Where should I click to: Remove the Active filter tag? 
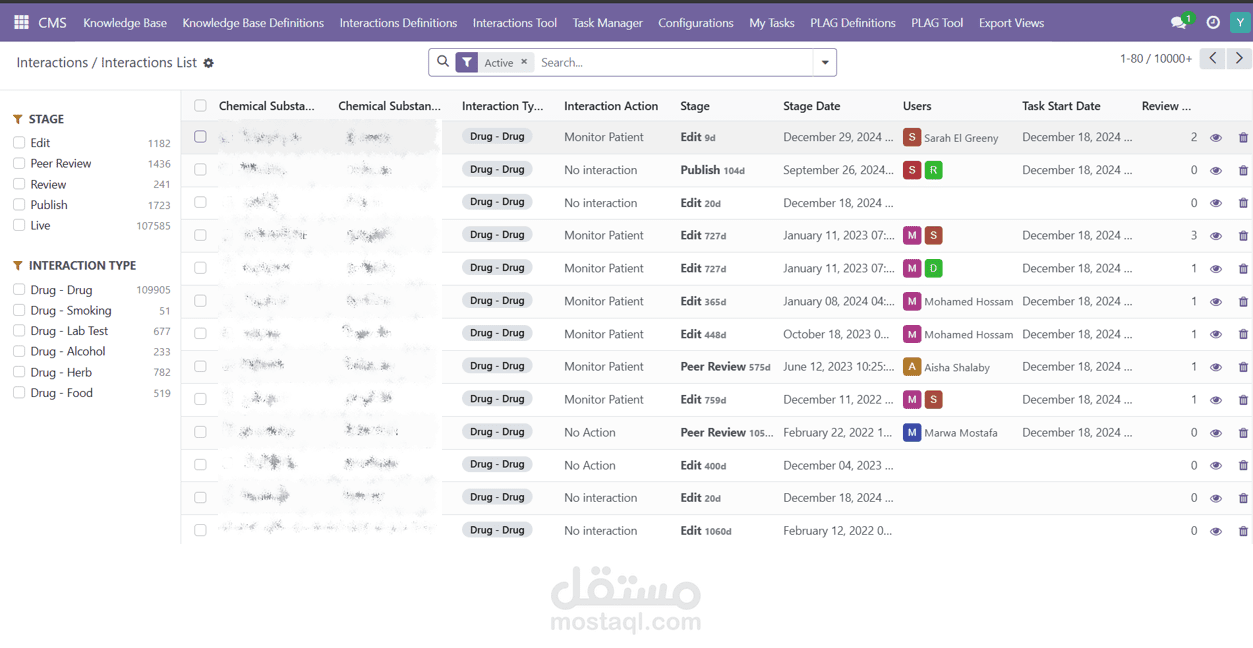click(524, 62)
